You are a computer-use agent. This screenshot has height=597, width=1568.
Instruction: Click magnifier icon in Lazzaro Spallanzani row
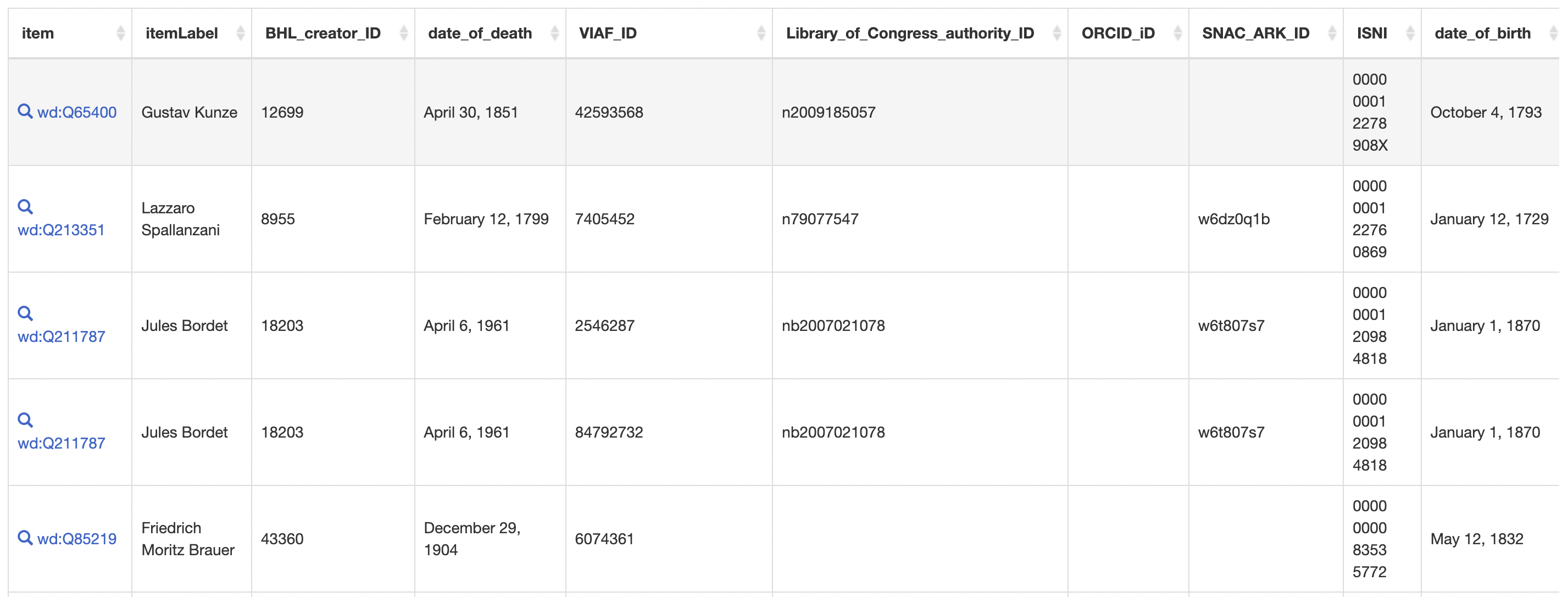[25, 207]
